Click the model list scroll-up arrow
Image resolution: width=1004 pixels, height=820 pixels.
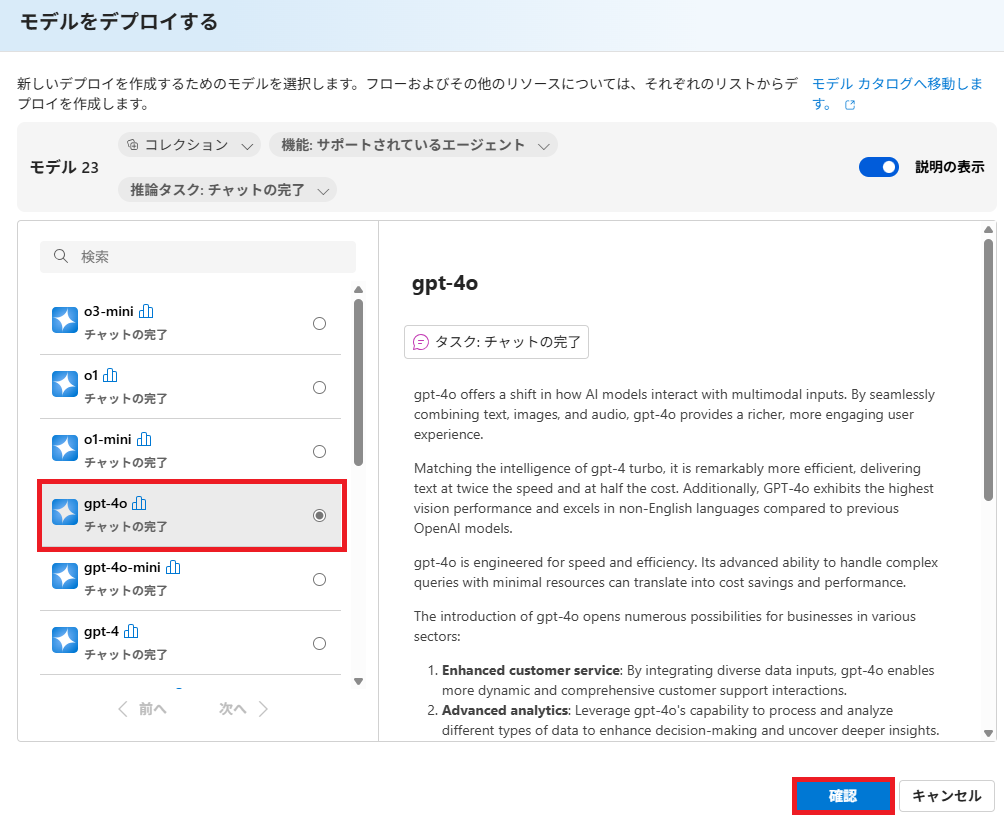[x=359, y=289]
